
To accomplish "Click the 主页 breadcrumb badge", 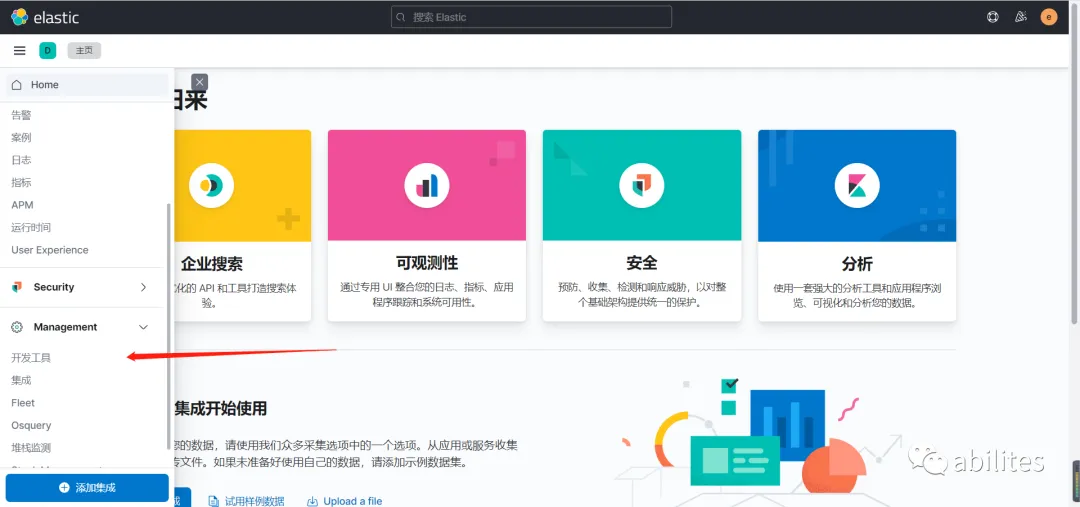I will (84, 50).
